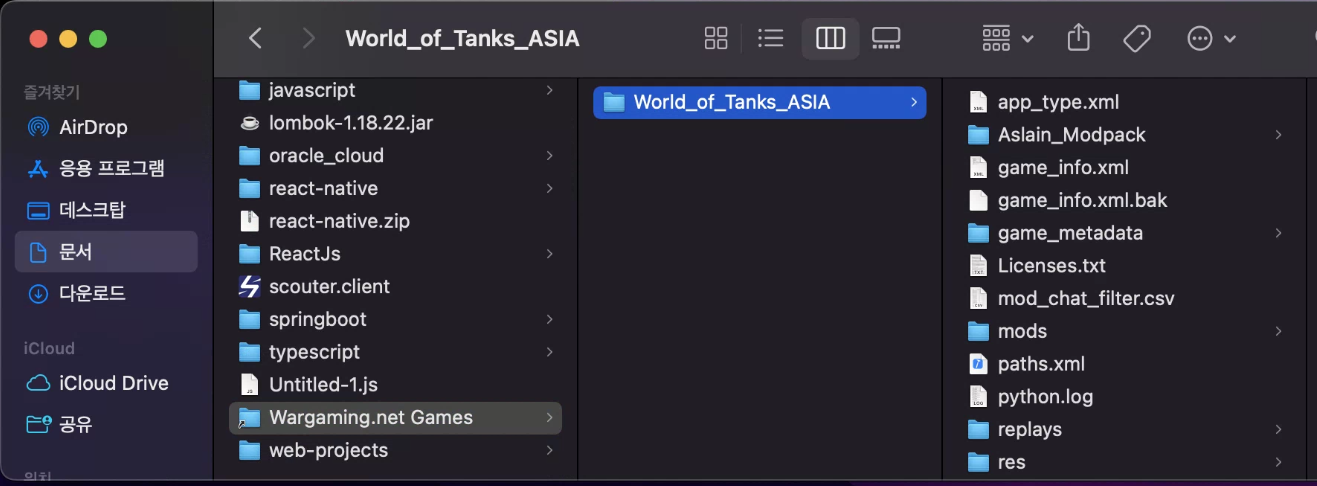
Task: Open 데스크탑 in the sidebar
Action: coord(106,210)
